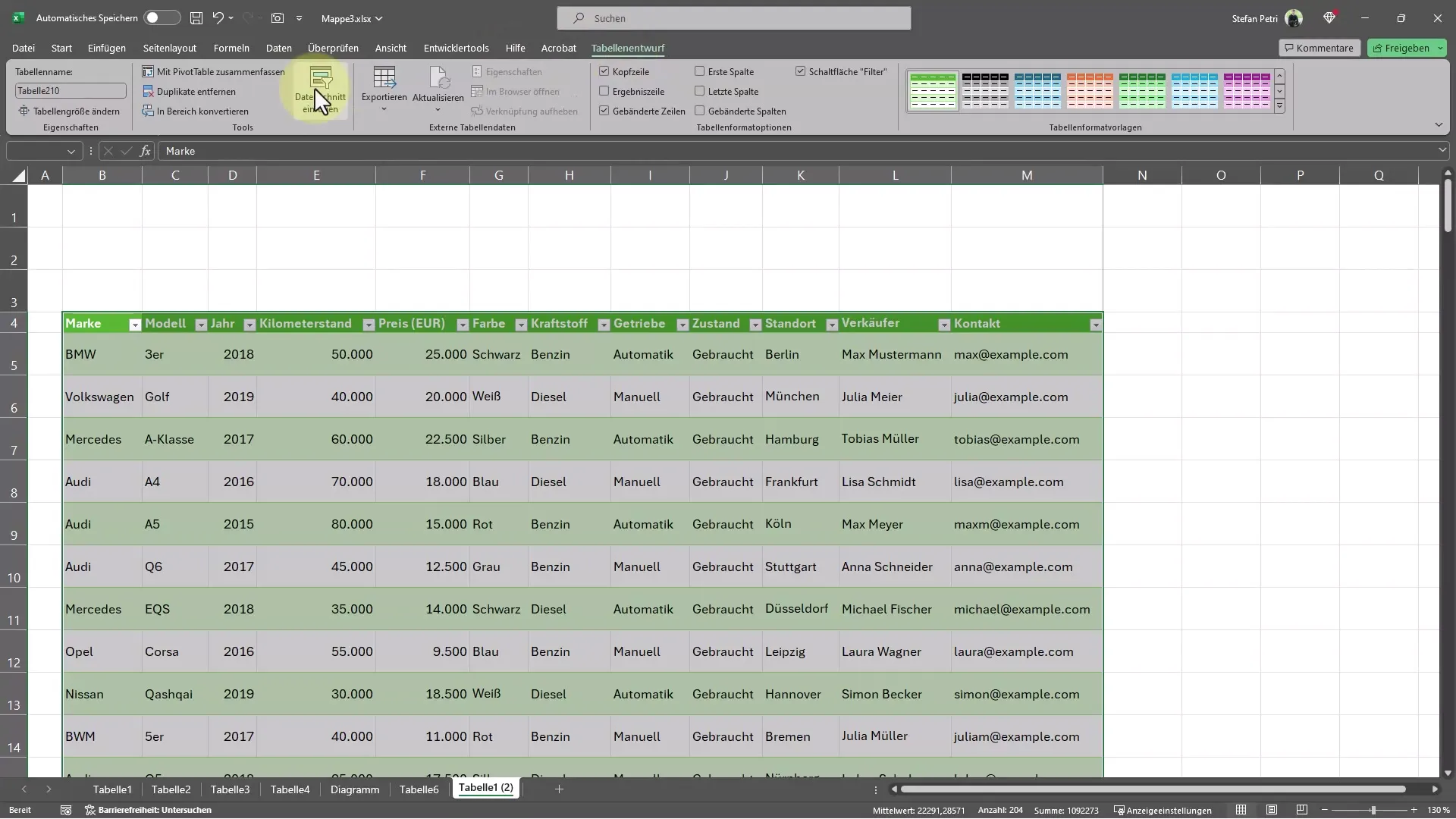This screenshot has width=1456, height=819.
Task: Open the Kilometerstand filter dropdown
Action: [369, 325]
